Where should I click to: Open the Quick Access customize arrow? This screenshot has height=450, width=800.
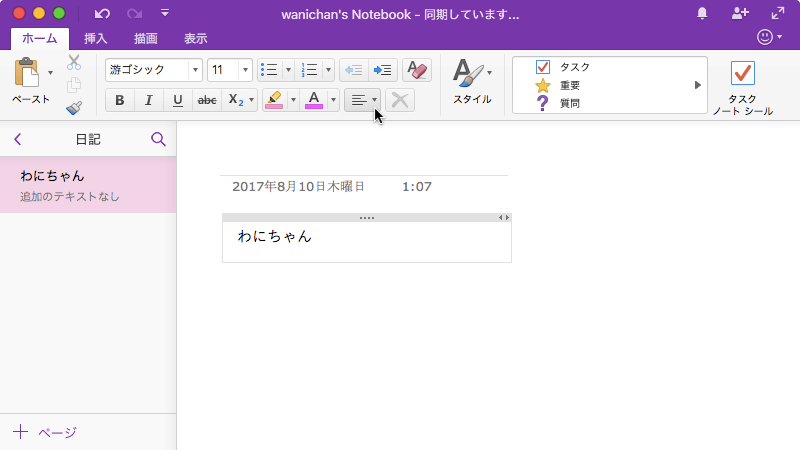(x=165, y=13)
